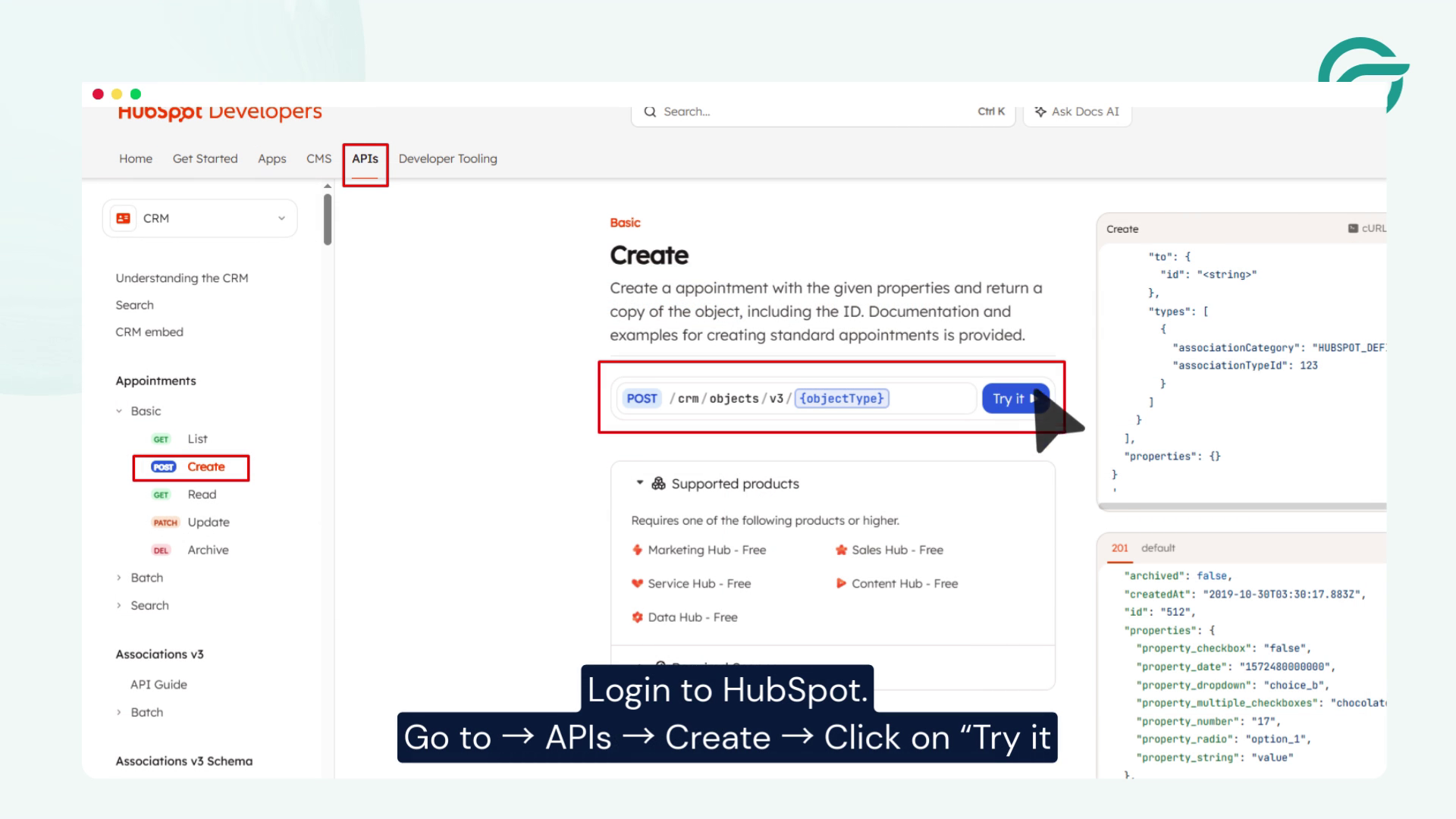Viewport: 1456px width, 819px height.
Task: Click the Sales Hub icon
Action: click(x=841, y=550)
